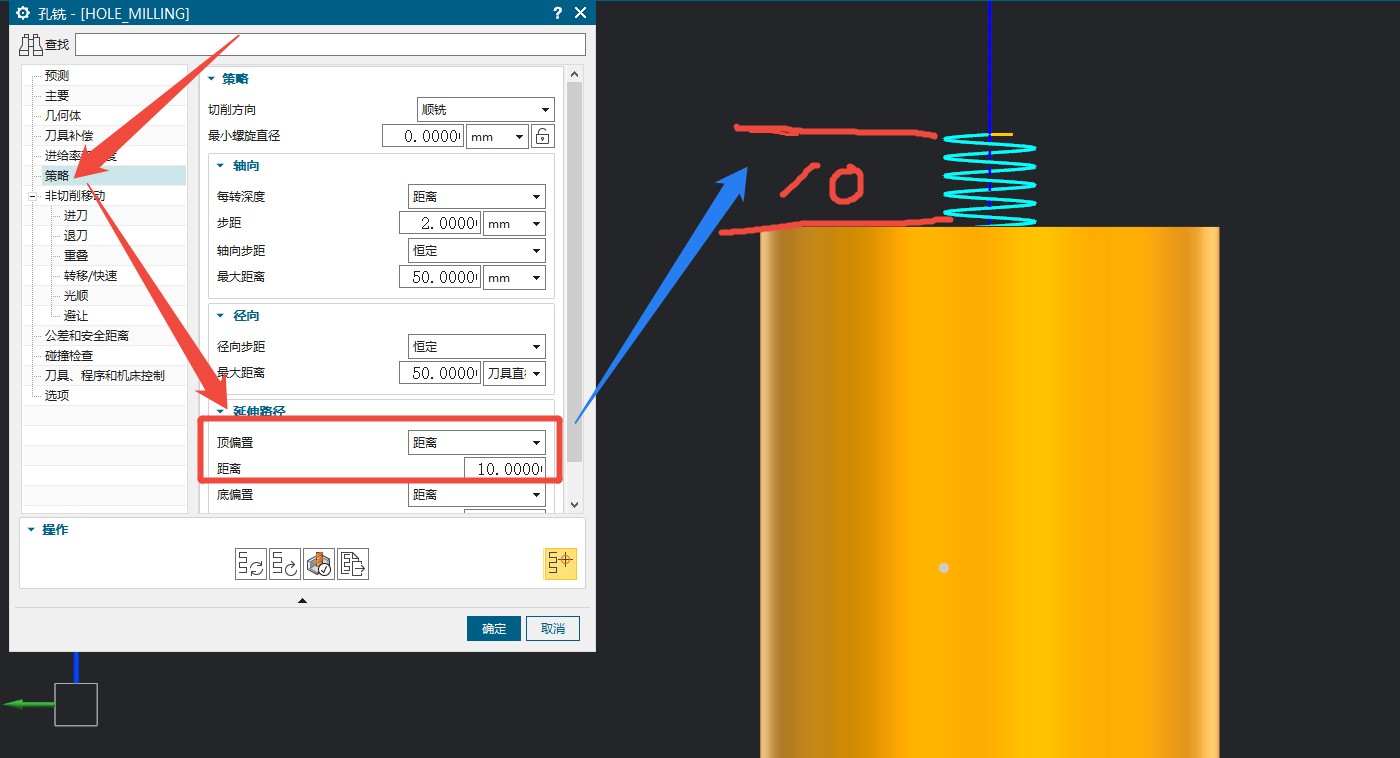This screenshot has width=1400, height=758.
Task: Collapse the 操作 section
Action: point(31,530)
